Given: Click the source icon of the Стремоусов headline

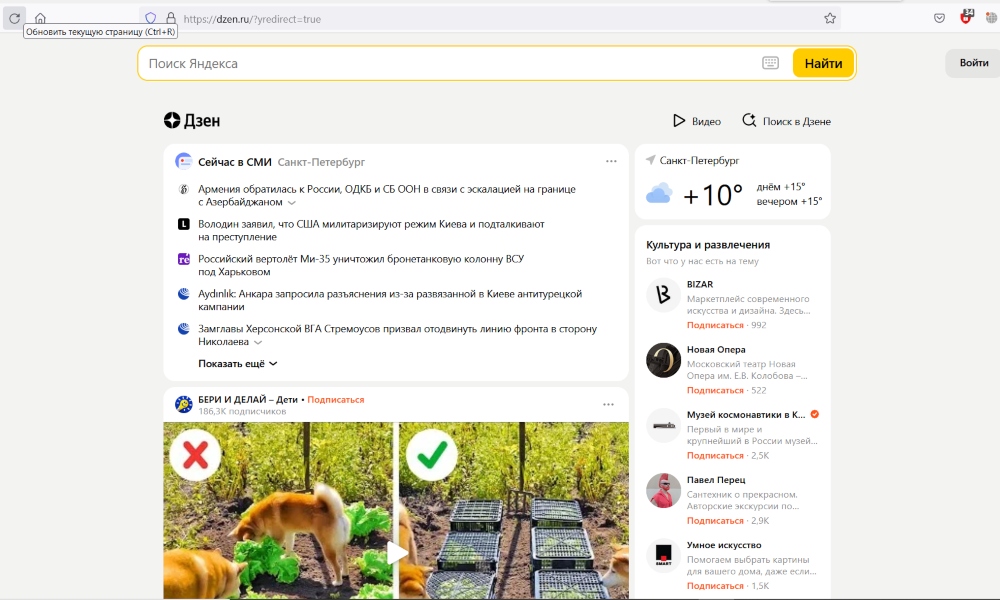Looking at the screenshot, I should click(x=184, y=329).
